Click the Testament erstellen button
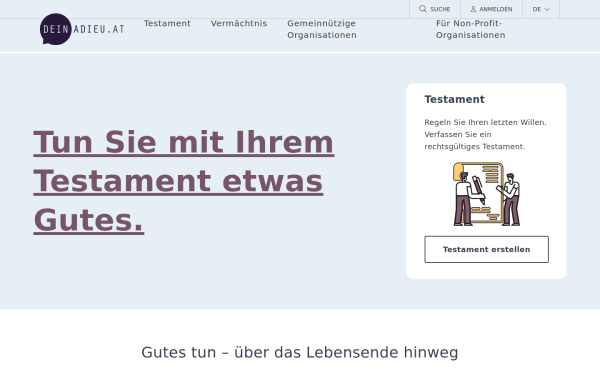The image size is (600, 375). tap(486, 249)
